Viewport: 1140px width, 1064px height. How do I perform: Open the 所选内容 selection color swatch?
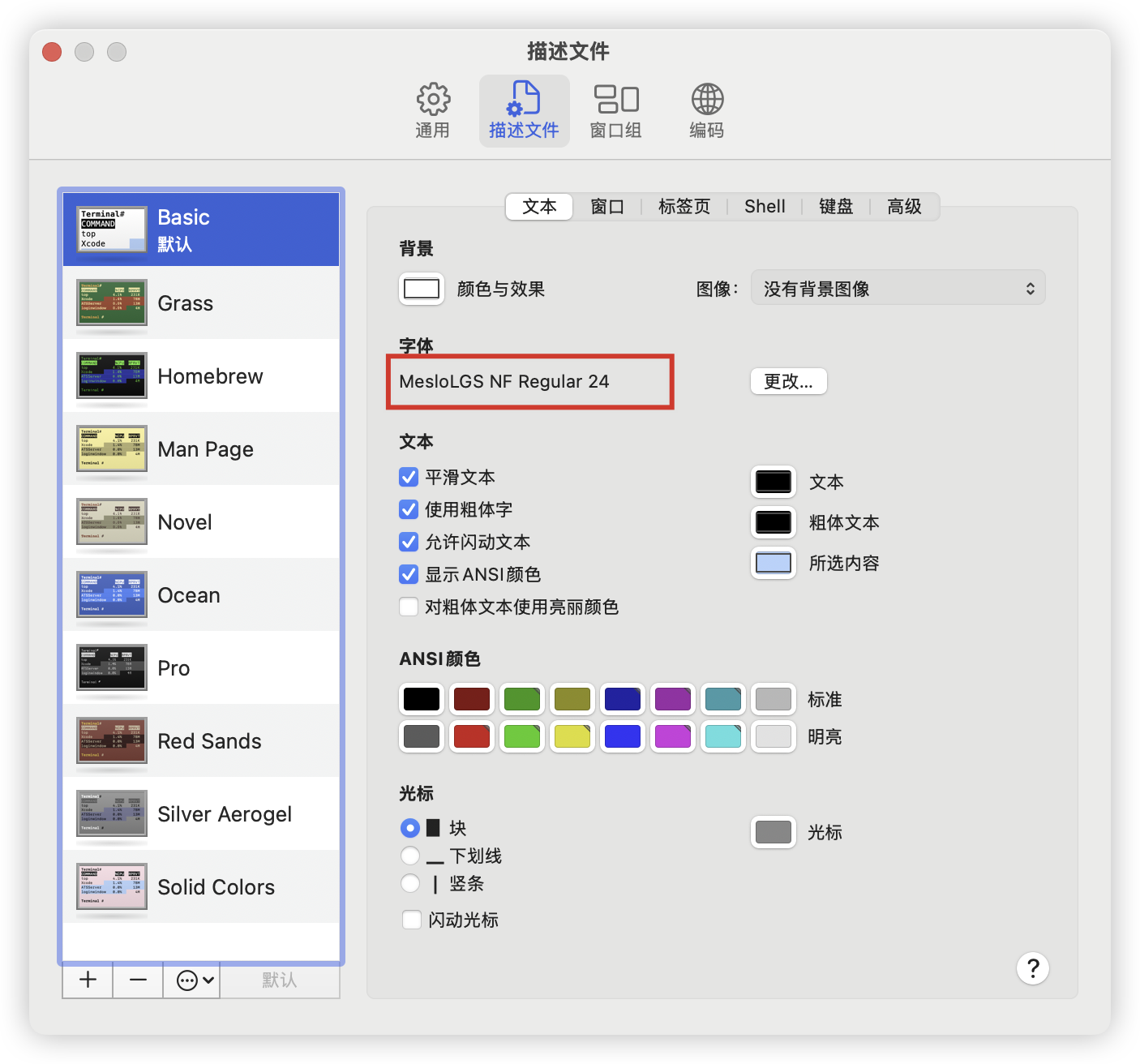773,563
